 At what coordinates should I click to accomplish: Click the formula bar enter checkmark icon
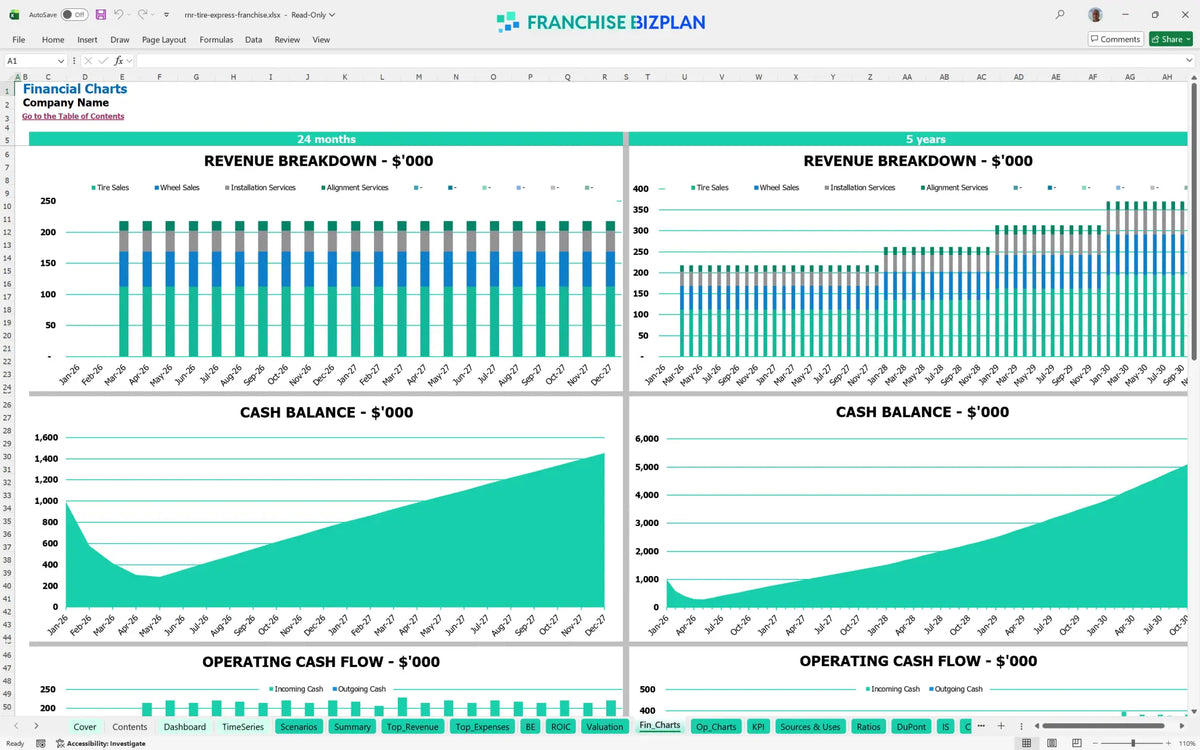click(x=105, y=61)
